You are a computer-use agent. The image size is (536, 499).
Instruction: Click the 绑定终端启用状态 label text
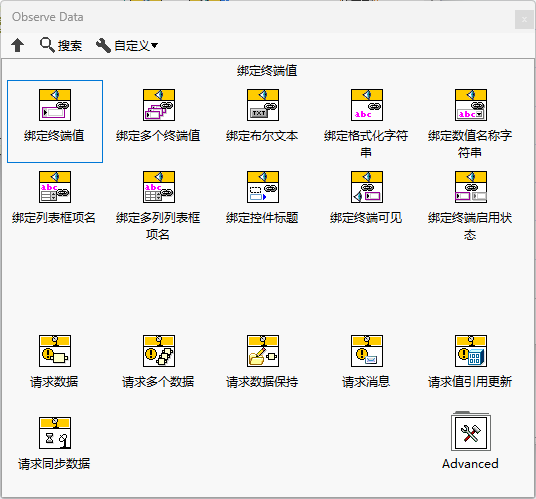(x=470, y=226)
